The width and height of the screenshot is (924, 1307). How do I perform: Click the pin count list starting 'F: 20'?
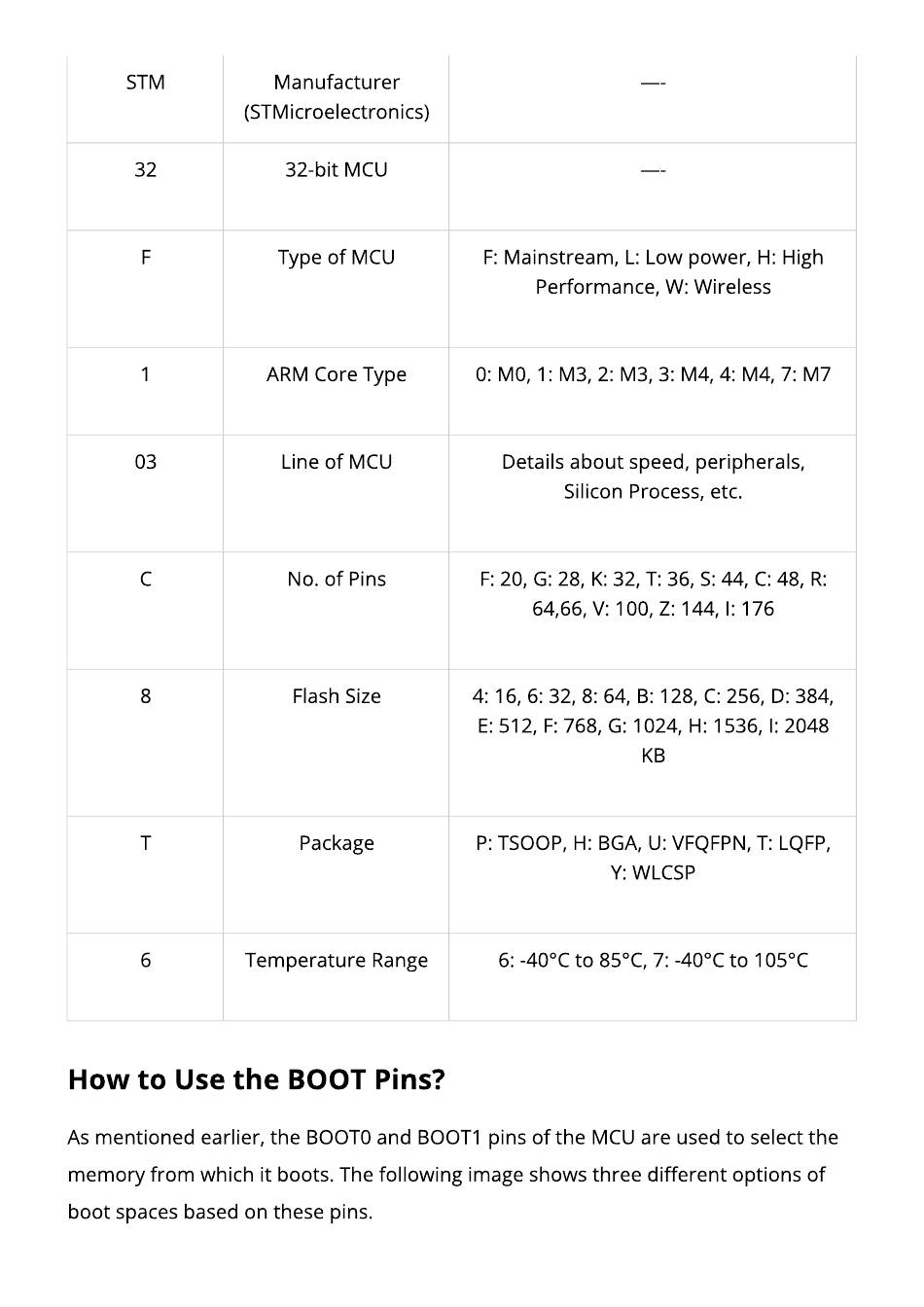coord(653,594)
